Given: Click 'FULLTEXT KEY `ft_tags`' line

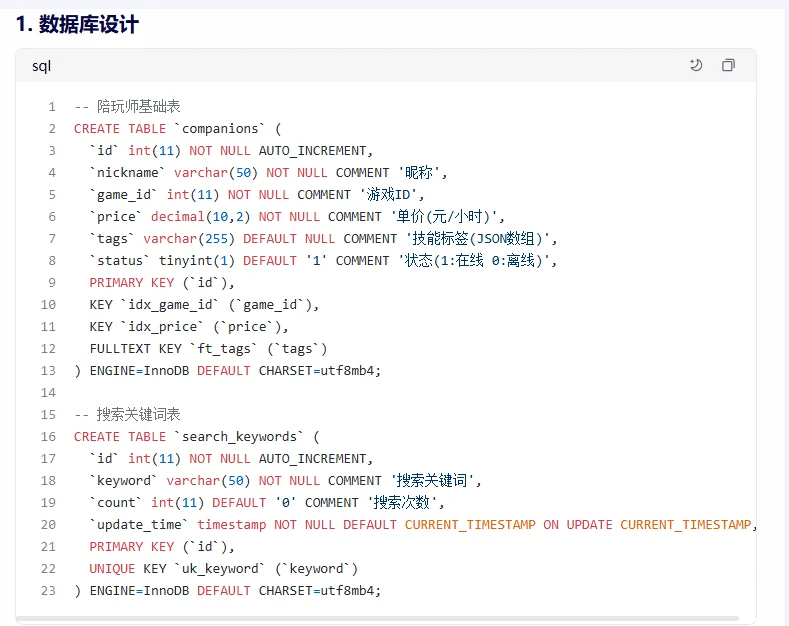Looking at the screenshot, I should [208, 349].
